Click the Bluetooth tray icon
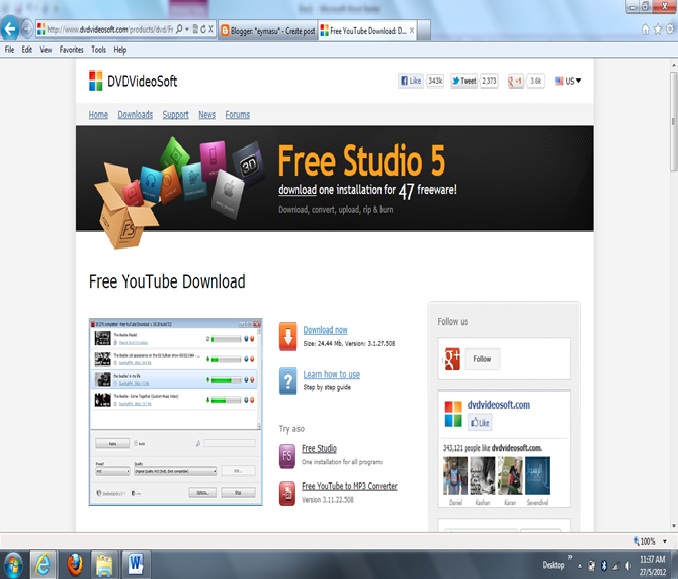Viewport: 678px width, 579px height. pos(604,566)
